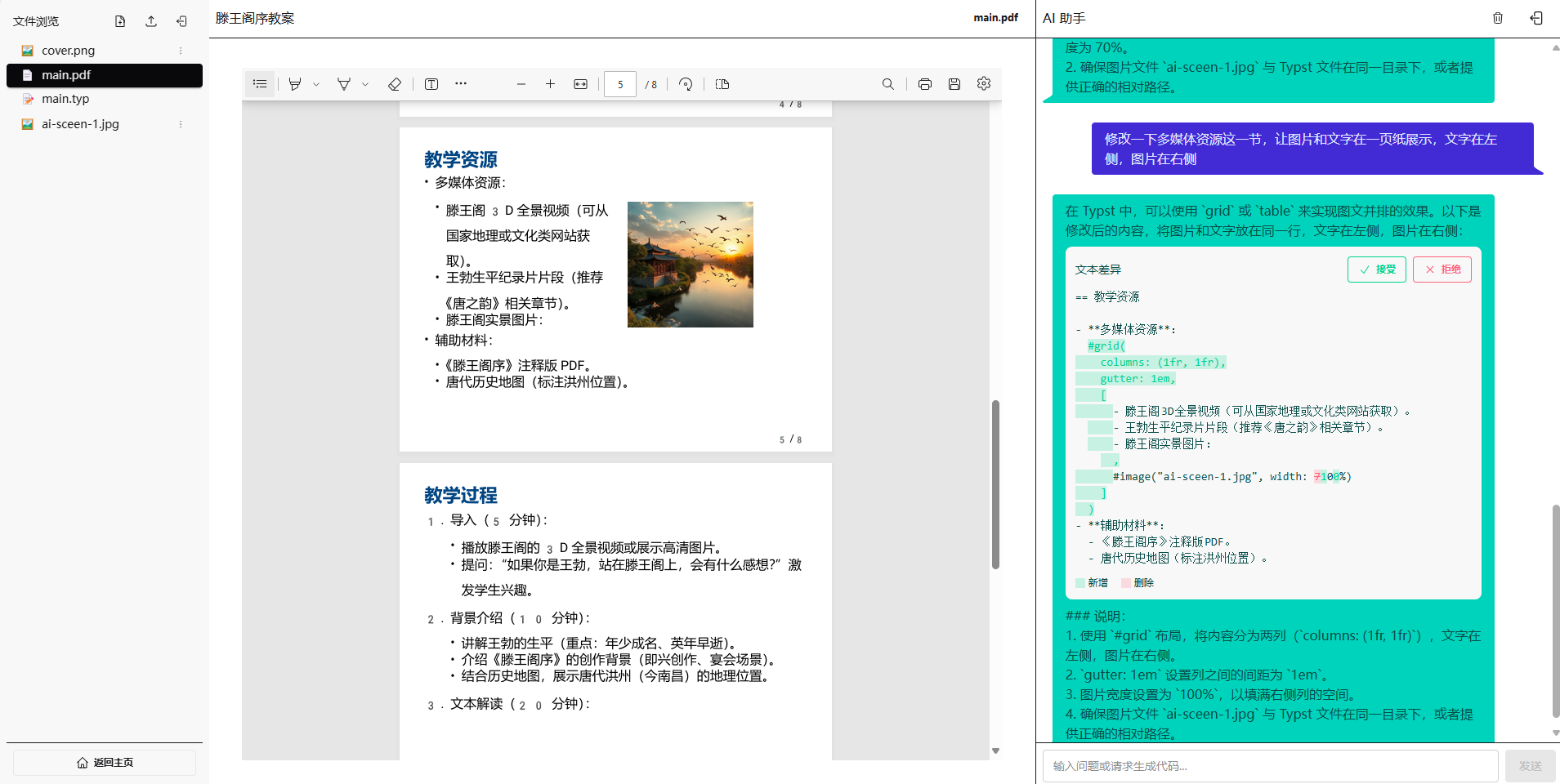Open the cover.png context menu

[180, 50]
